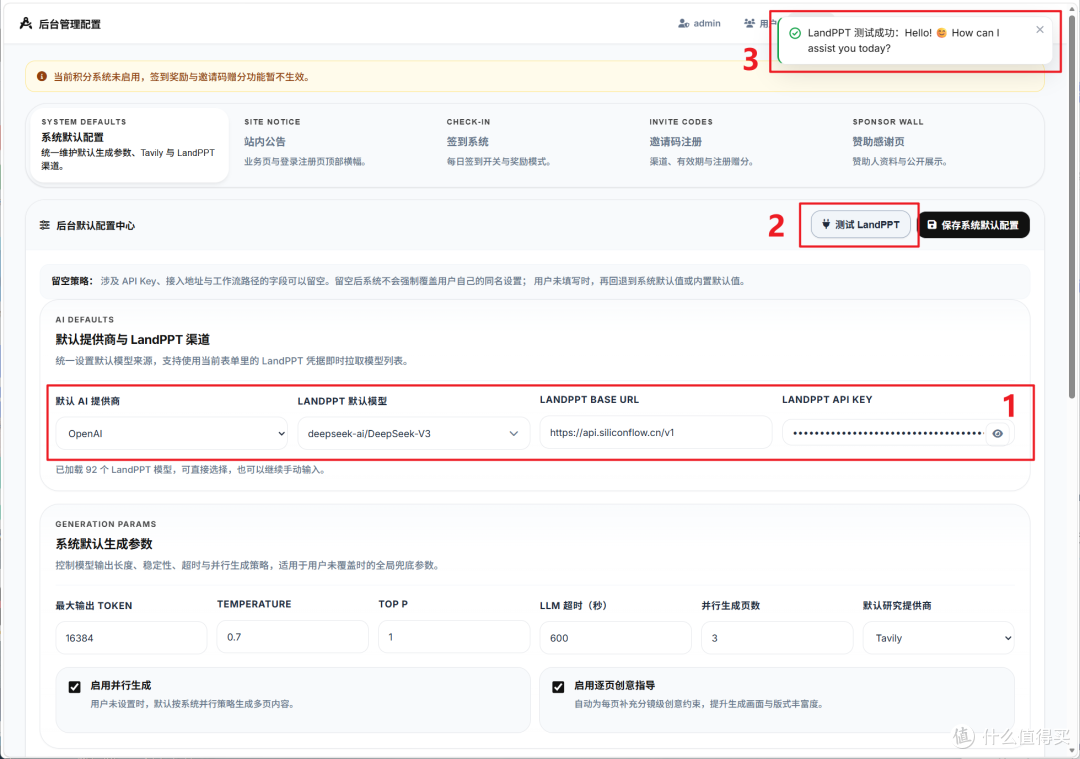Switch to the 站内公告 tab
The height and width of the screenshot is (759, 1080).
click(x=305, y=143)
